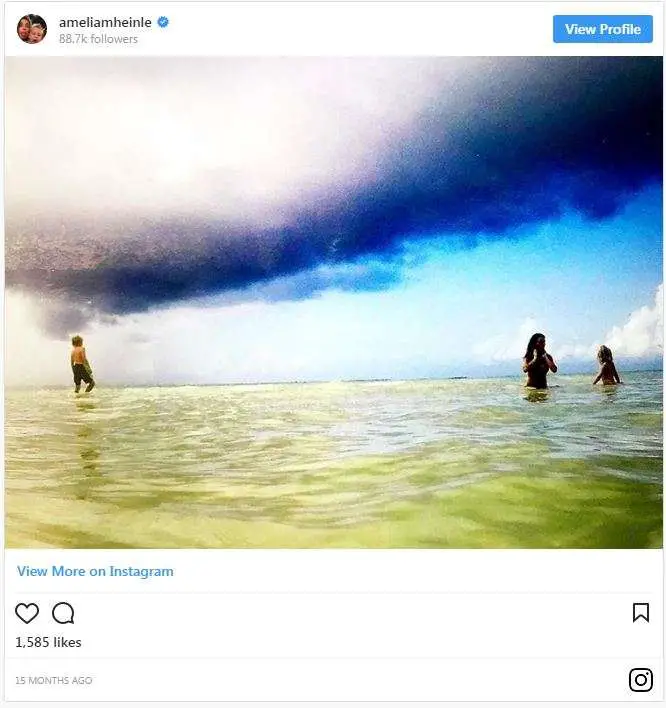Click the 88.7k followers text
Screen dimensions: 666x708
pyautogui.click(x=98, y=39)
